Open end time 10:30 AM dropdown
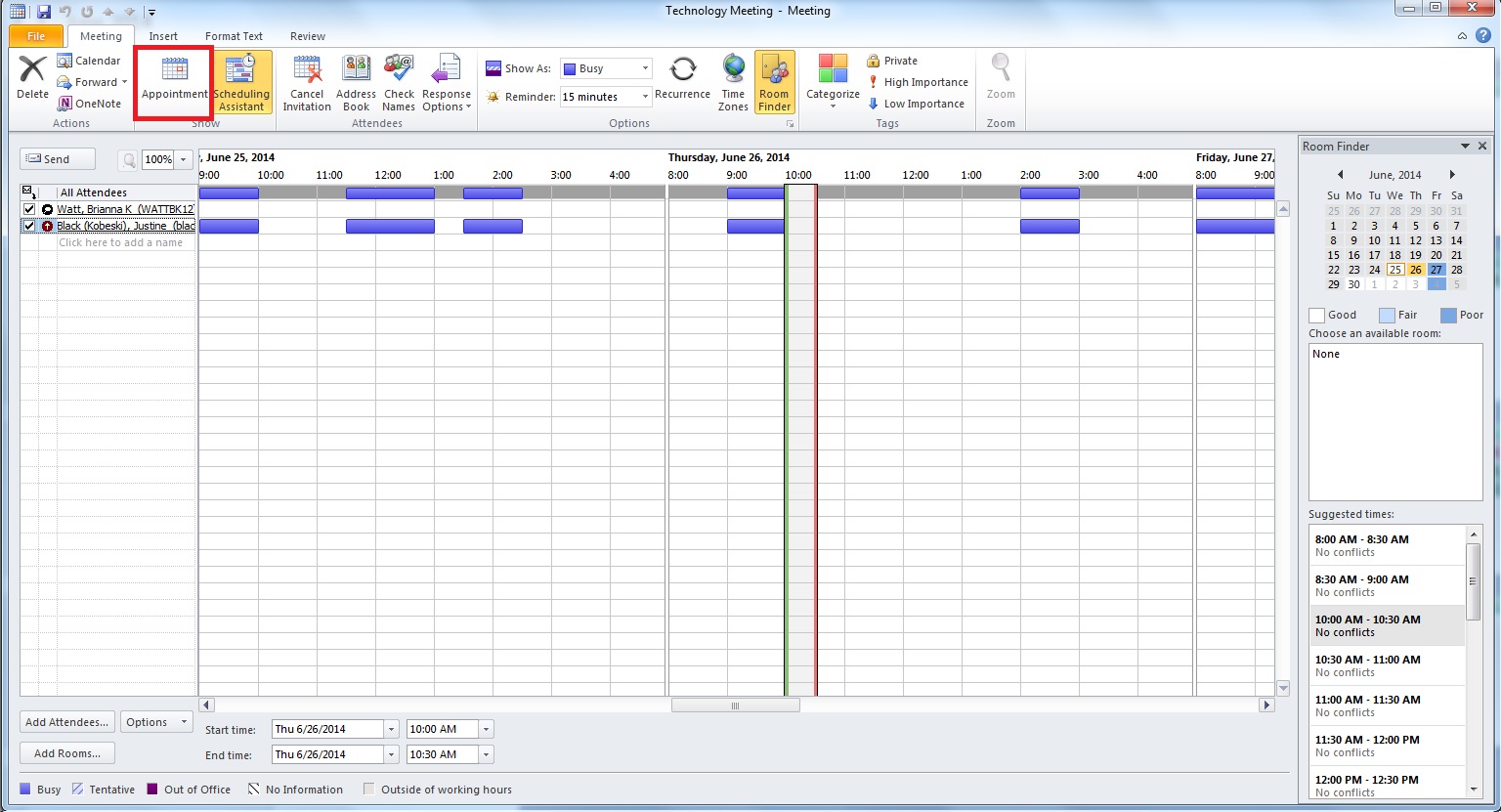Viewport: 1501px width, 812px height. (x=486, y=754)
